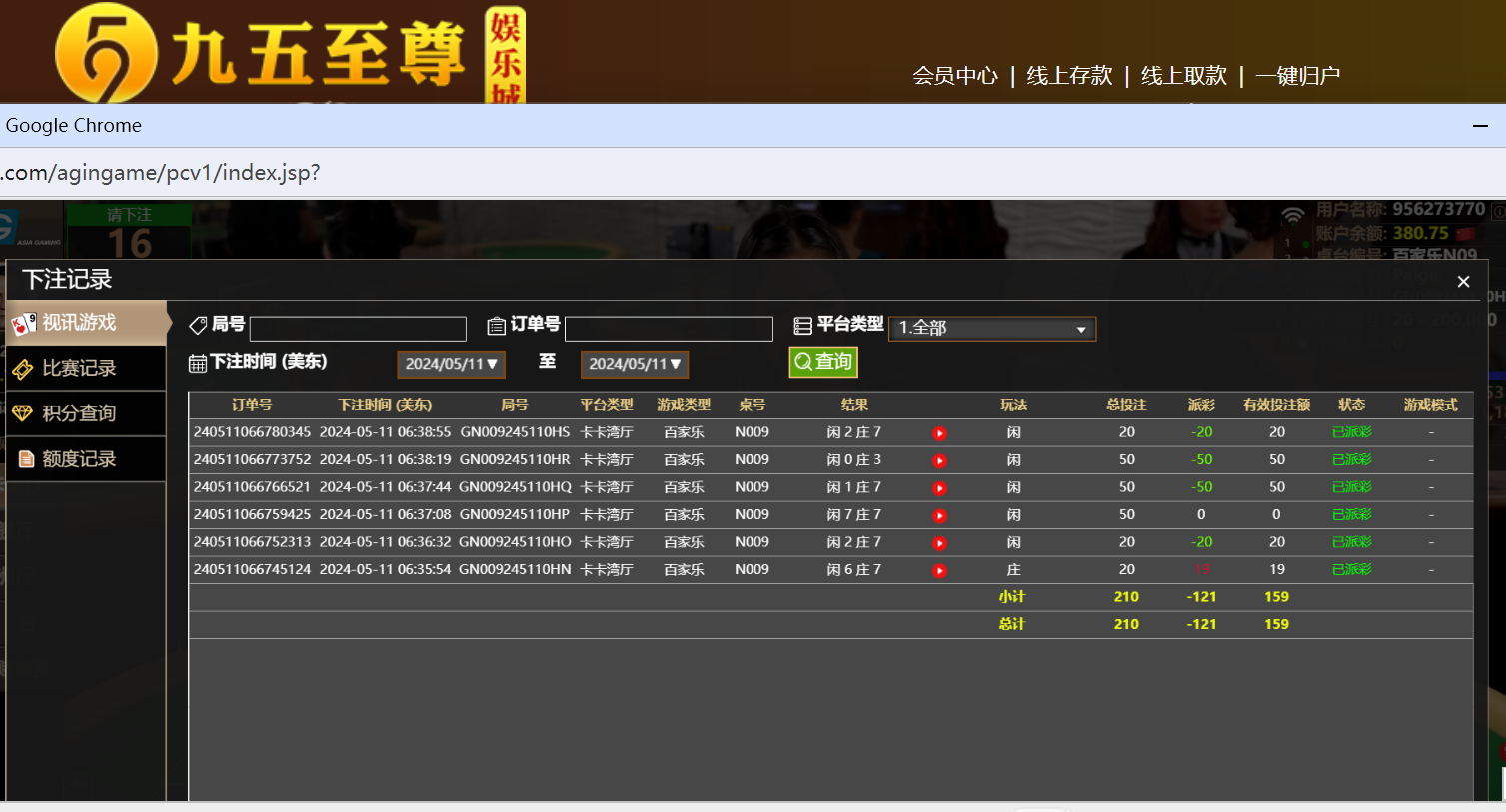Open the end date dropdown after 至

click(635, 364)
